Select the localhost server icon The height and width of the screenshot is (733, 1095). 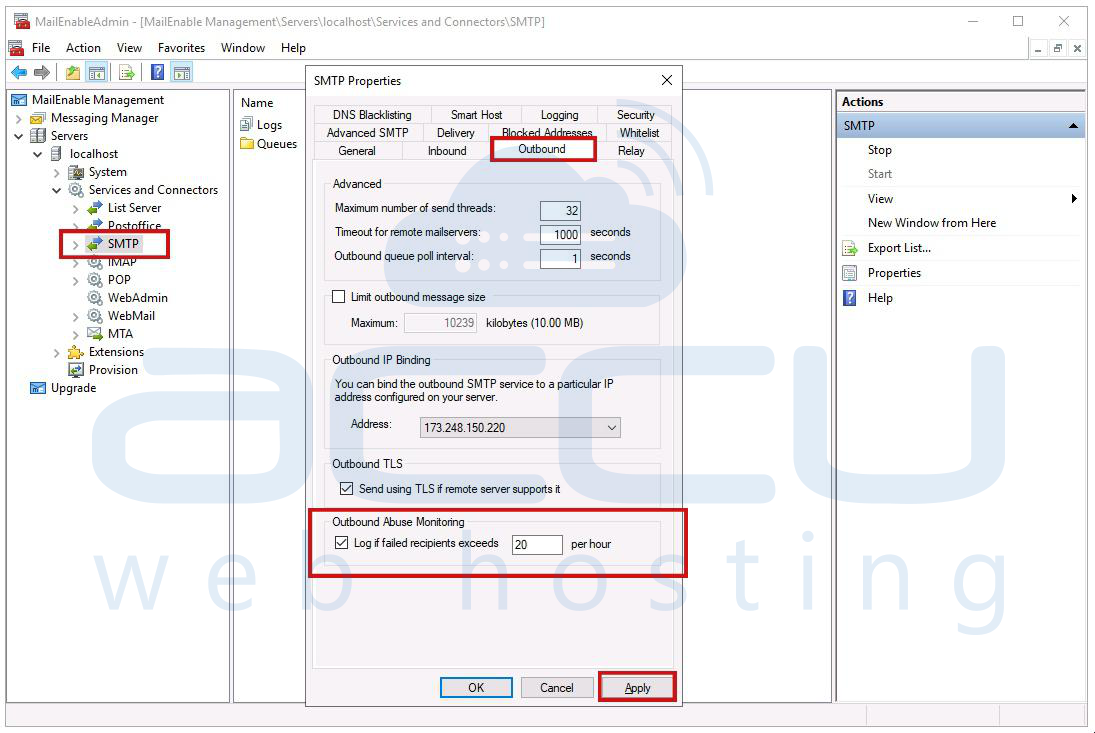tap(57, 154)
